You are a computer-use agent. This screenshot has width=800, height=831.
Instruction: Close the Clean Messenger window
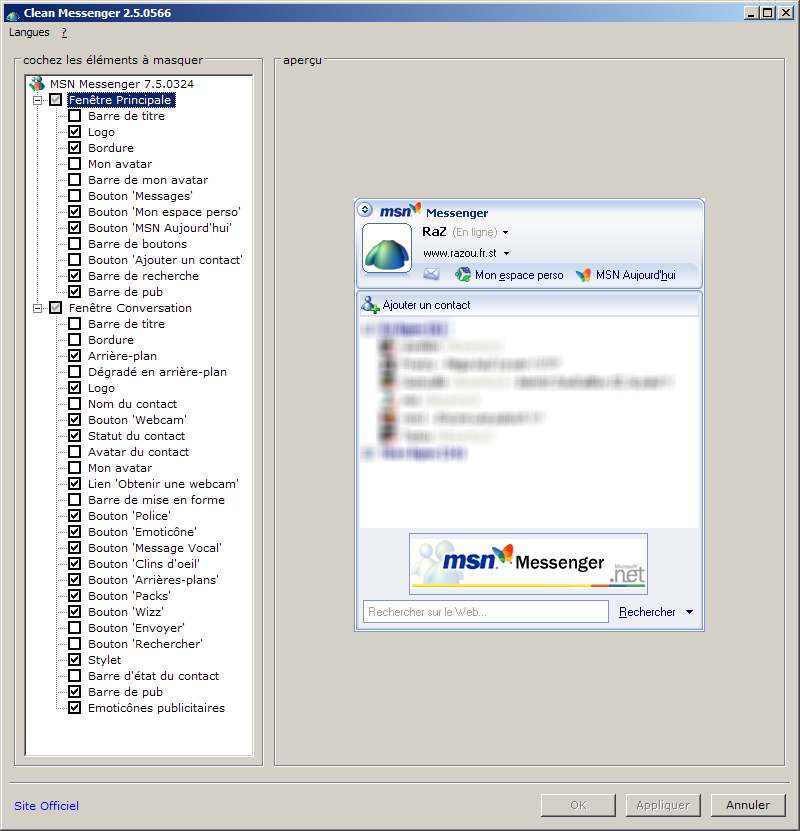click(786, 13)
